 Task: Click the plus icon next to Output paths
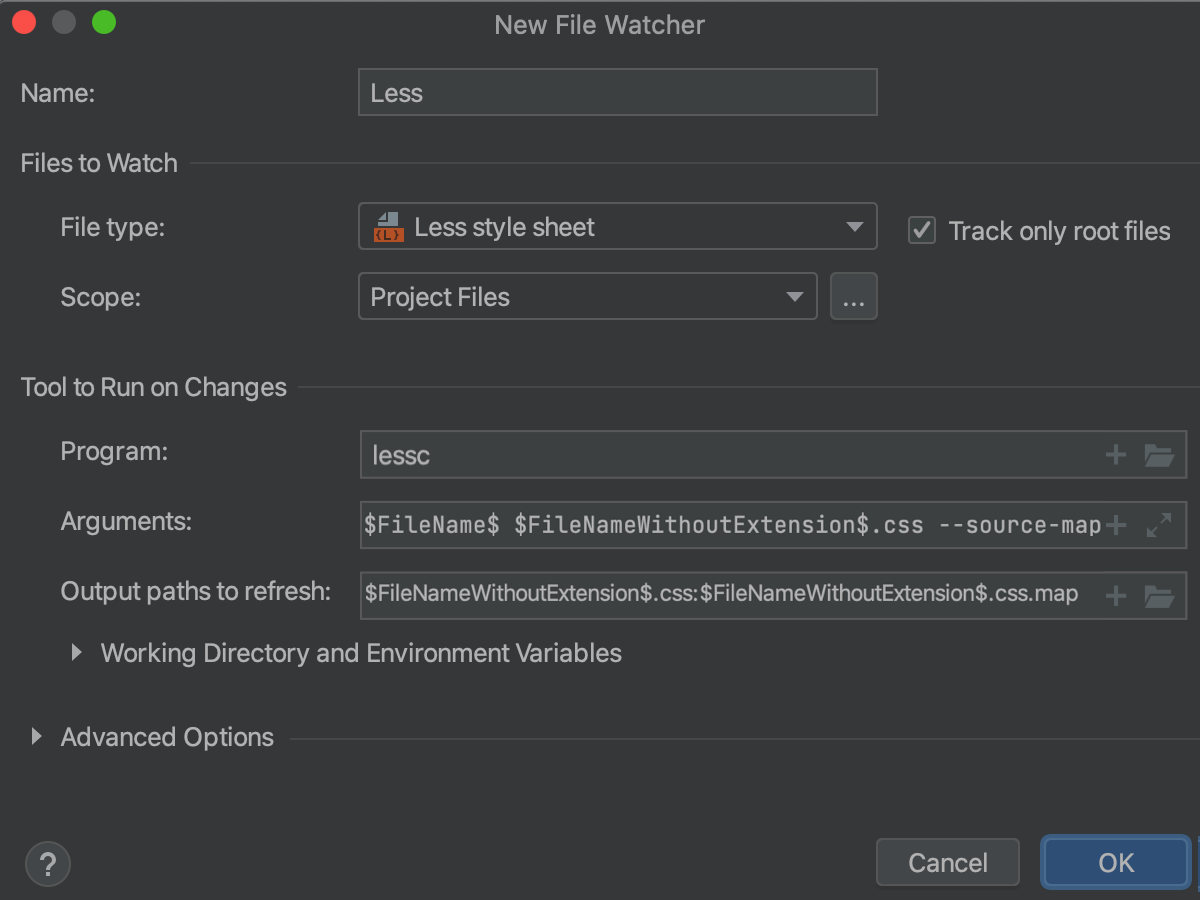(x=1115, y=595)
